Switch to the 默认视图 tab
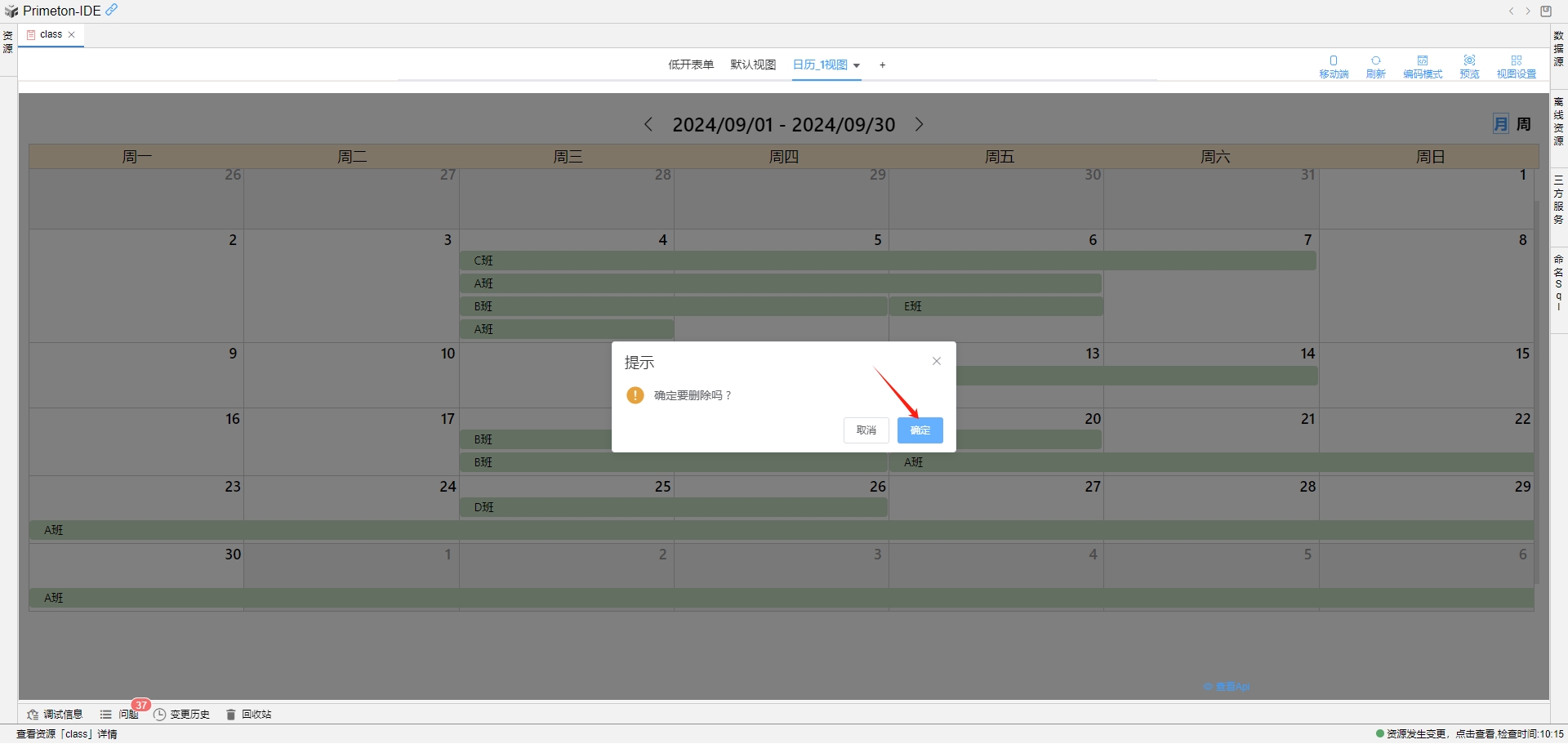1568x744 pixels. pyautogui.click(x=752, y=65)
